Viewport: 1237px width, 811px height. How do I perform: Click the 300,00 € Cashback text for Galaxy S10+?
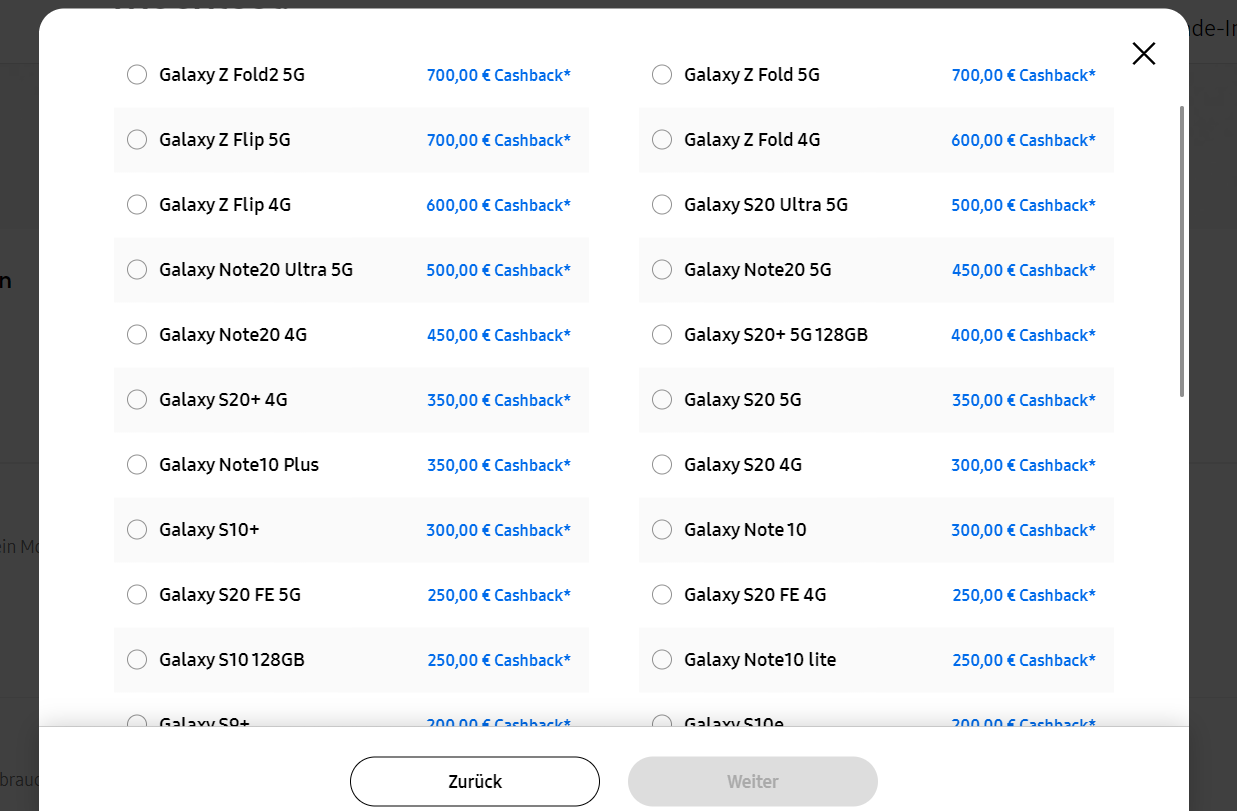[x=499, y=530]
